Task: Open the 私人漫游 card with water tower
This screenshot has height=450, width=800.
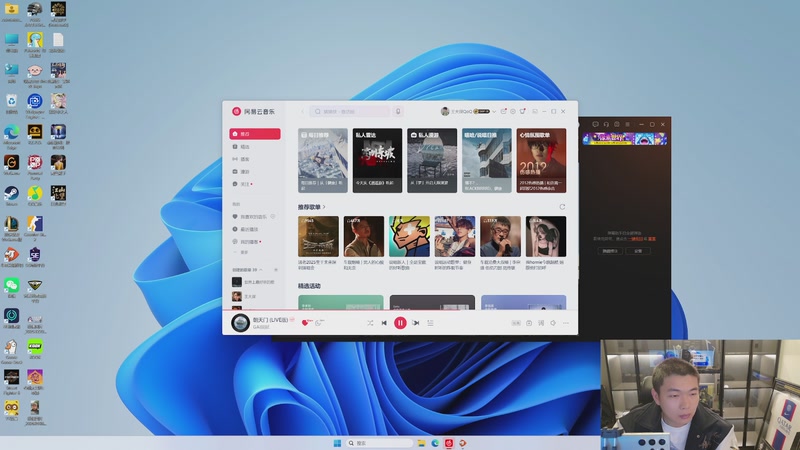Action: tap(432, 160)
